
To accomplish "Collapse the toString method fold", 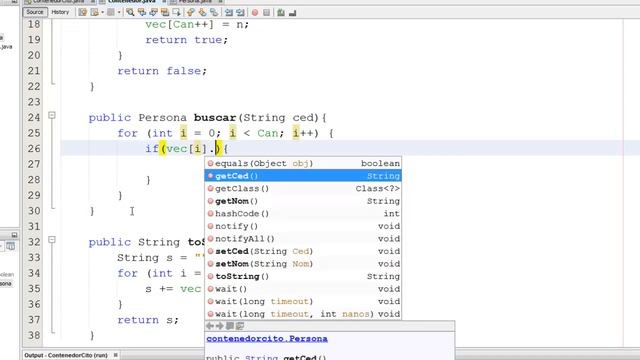I will pyautogui.click(x=52, y=240).
